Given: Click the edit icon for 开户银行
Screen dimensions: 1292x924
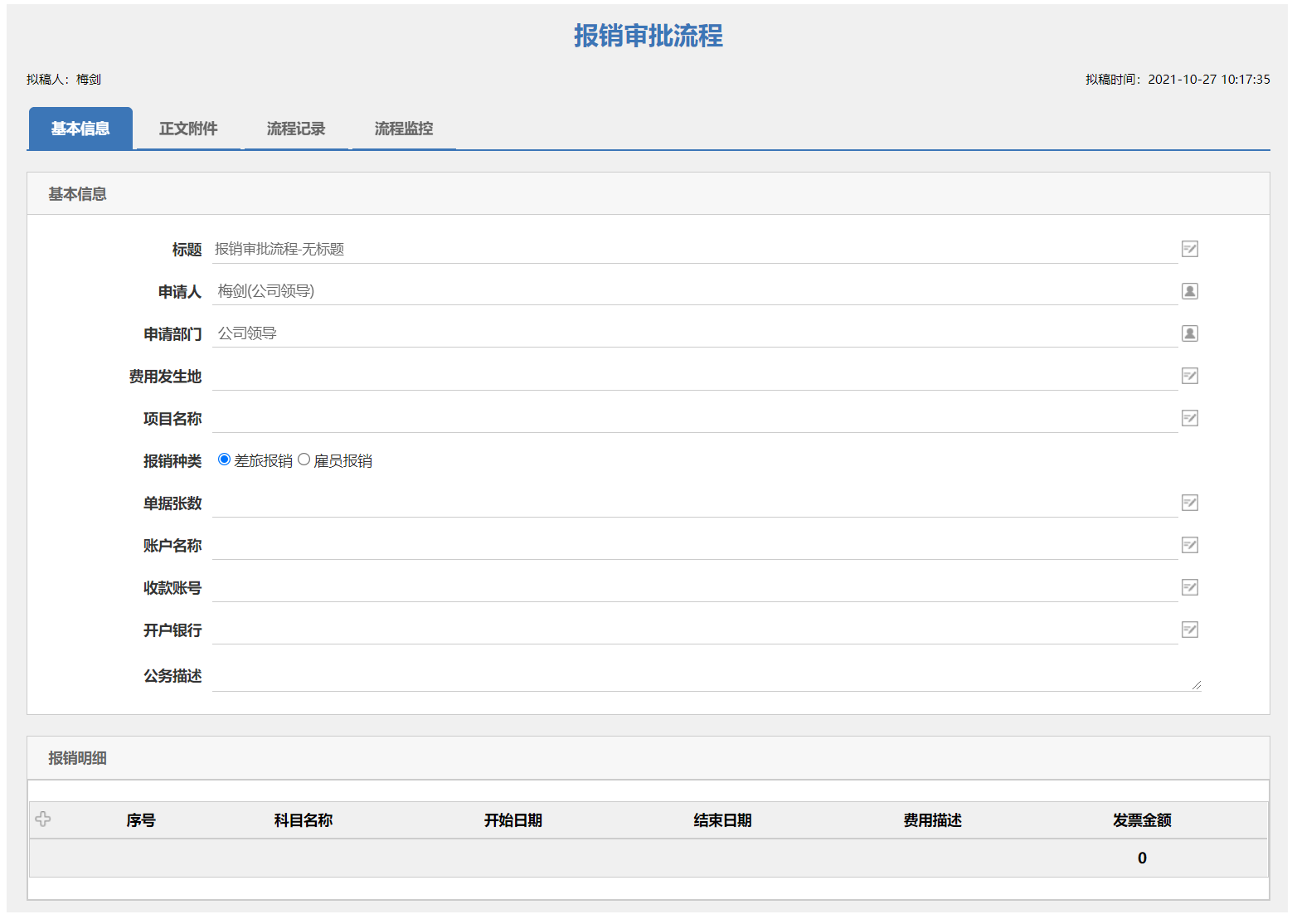Looking at the screenshot, I should [1189, 630].
